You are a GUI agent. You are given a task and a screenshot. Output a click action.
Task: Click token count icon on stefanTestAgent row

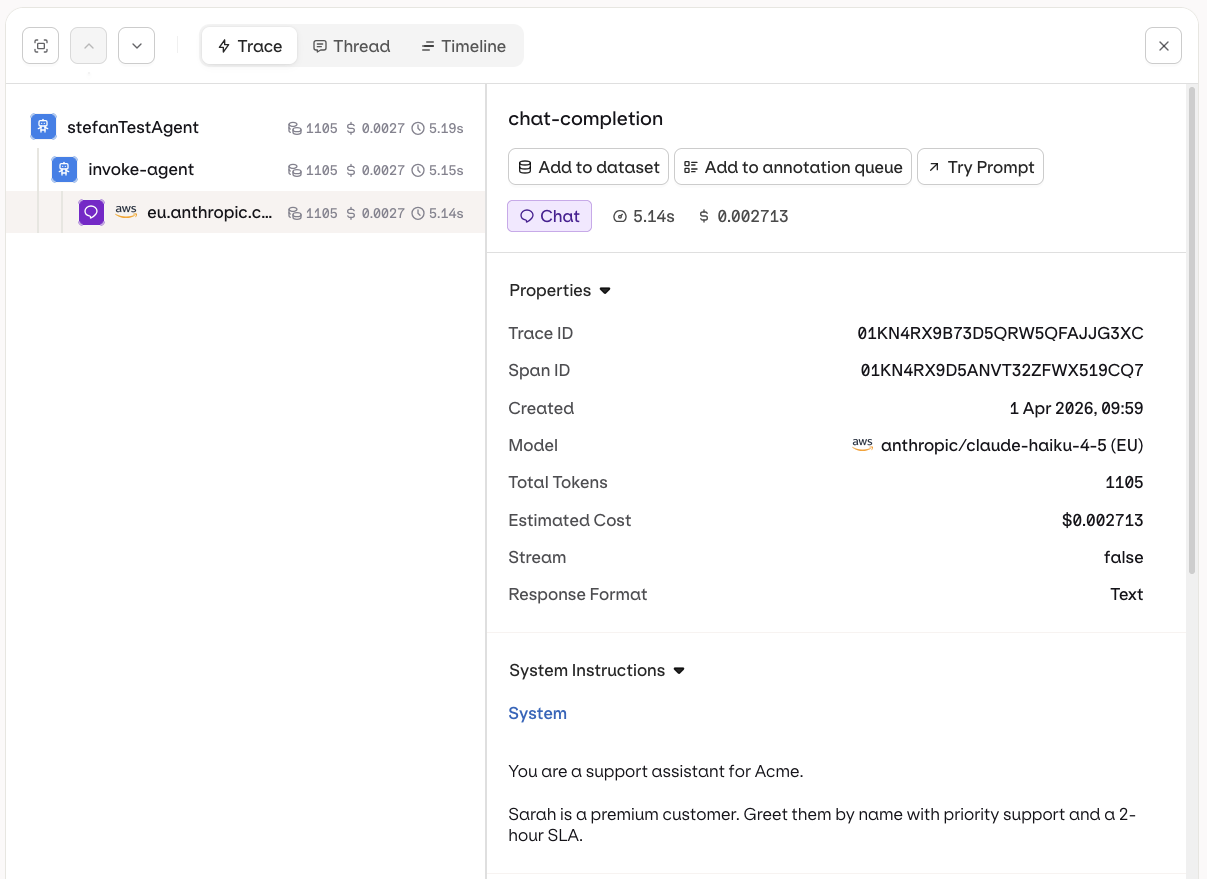pyautogui.click(x=295, y=128)
